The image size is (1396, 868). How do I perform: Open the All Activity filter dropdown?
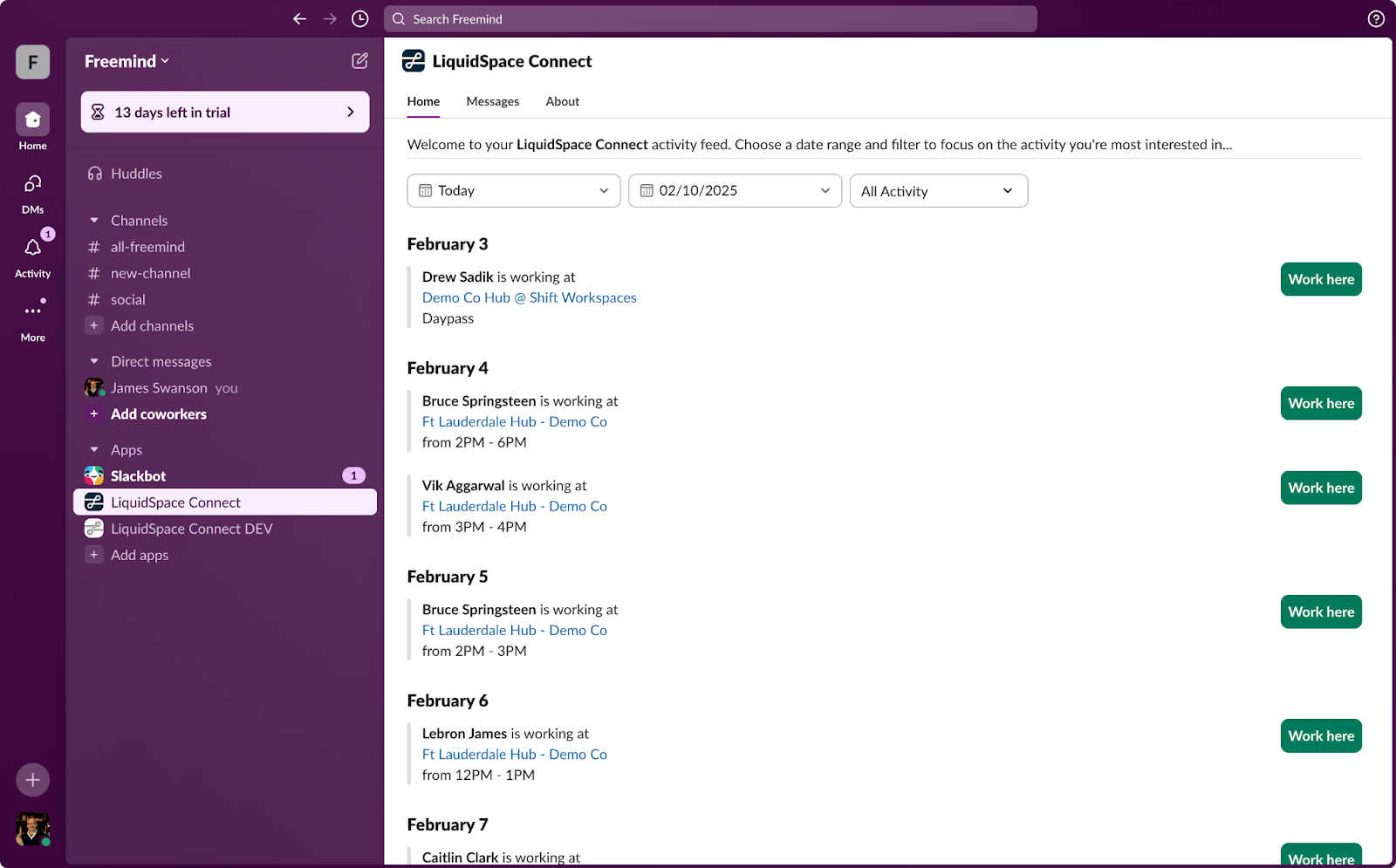[939, 191]
